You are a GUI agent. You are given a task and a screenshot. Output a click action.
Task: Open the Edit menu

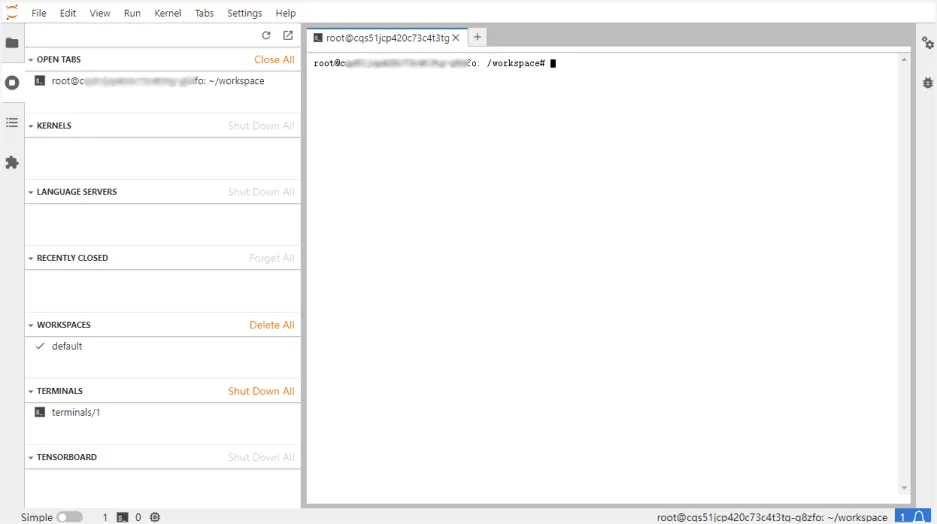coord(68,13)
